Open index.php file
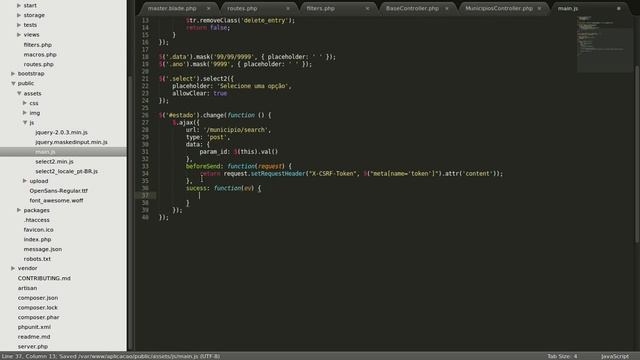Screen dimensions: 640x360 pyautogui.click(x=37, y=240)
